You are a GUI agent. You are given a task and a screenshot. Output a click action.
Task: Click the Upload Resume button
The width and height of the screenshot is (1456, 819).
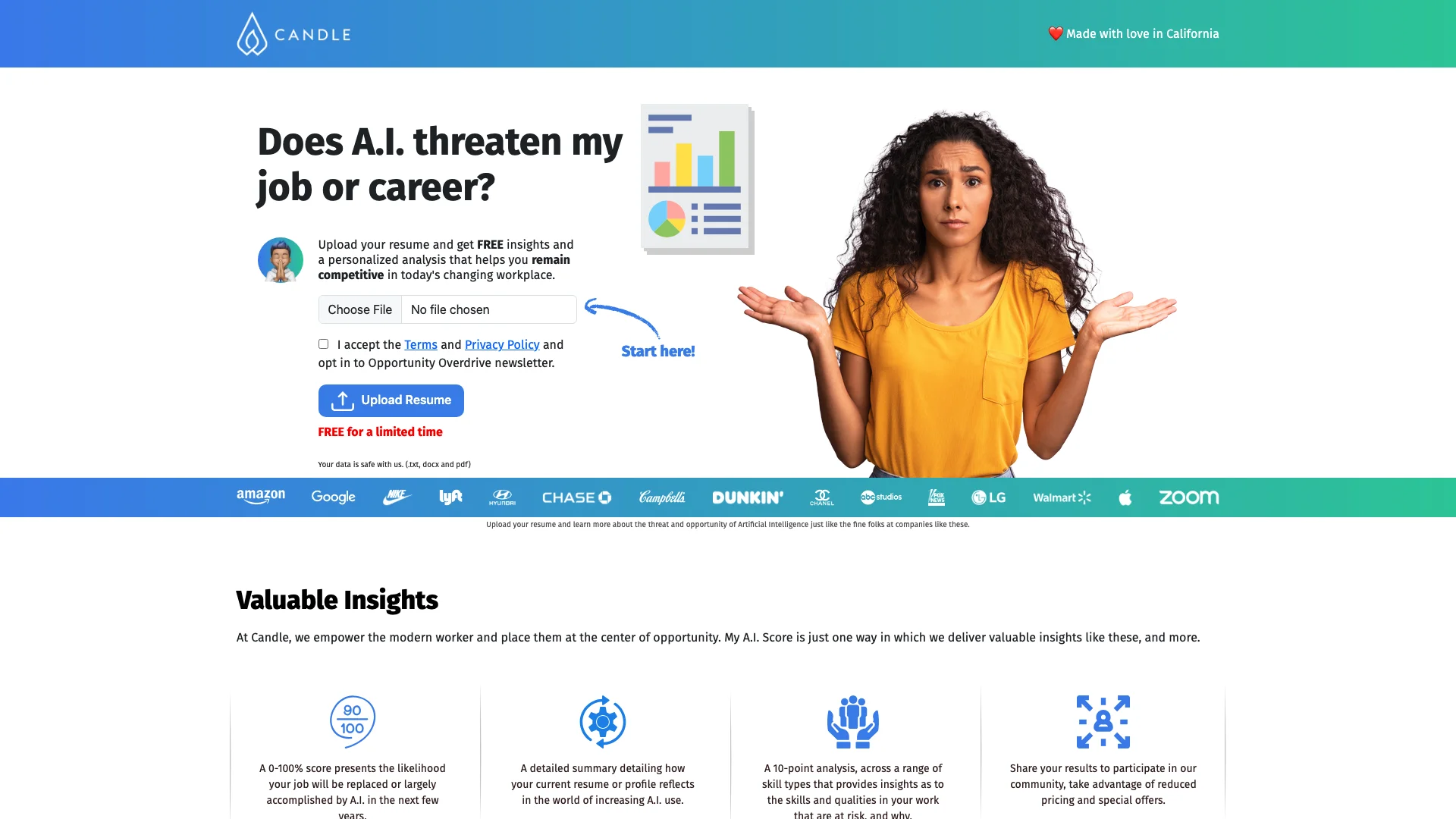tap(391, 400)
